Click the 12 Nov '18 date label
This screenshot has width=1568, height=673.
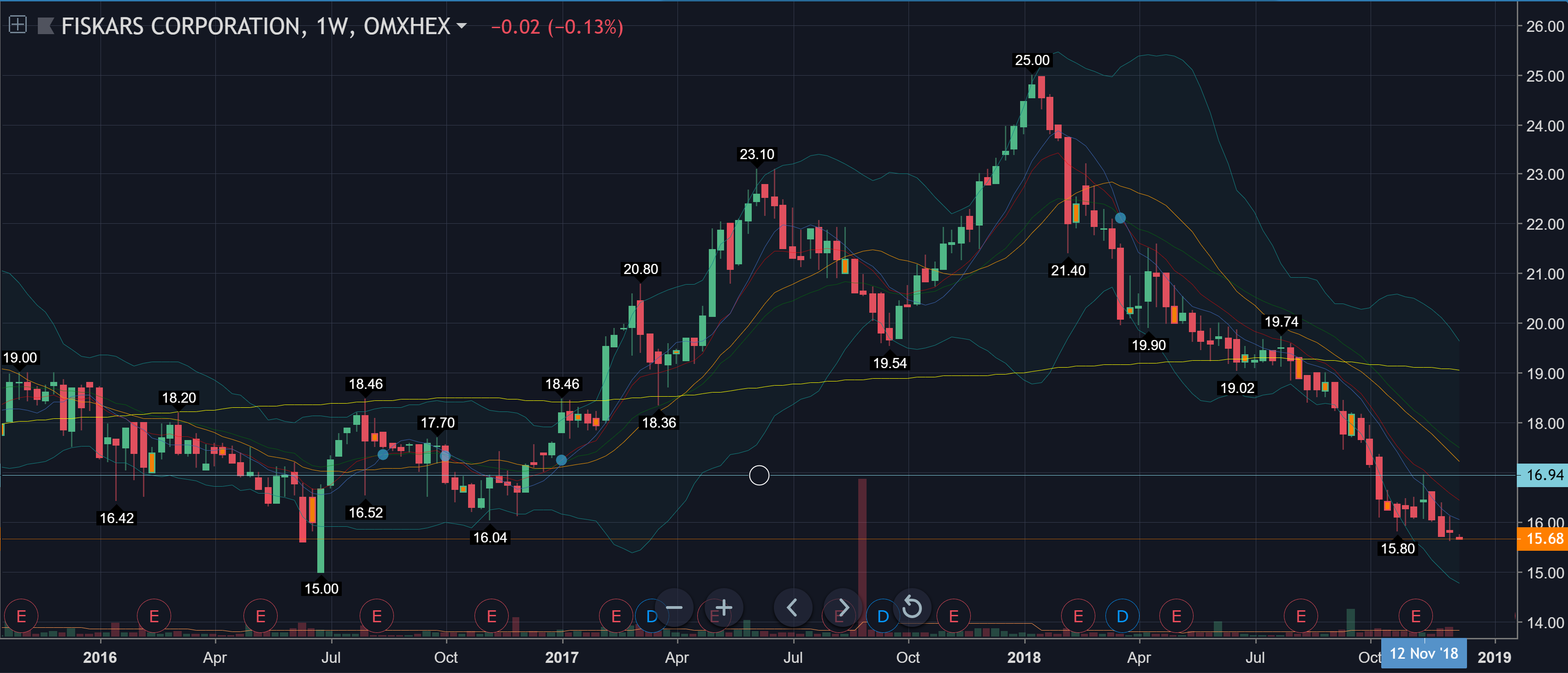coord(1423,654)
